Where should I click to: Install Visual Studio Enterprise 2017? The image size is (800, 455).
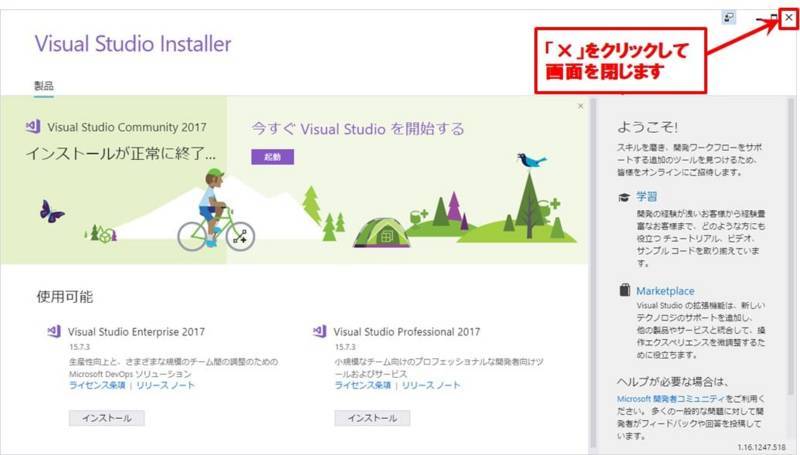[107, 418]
